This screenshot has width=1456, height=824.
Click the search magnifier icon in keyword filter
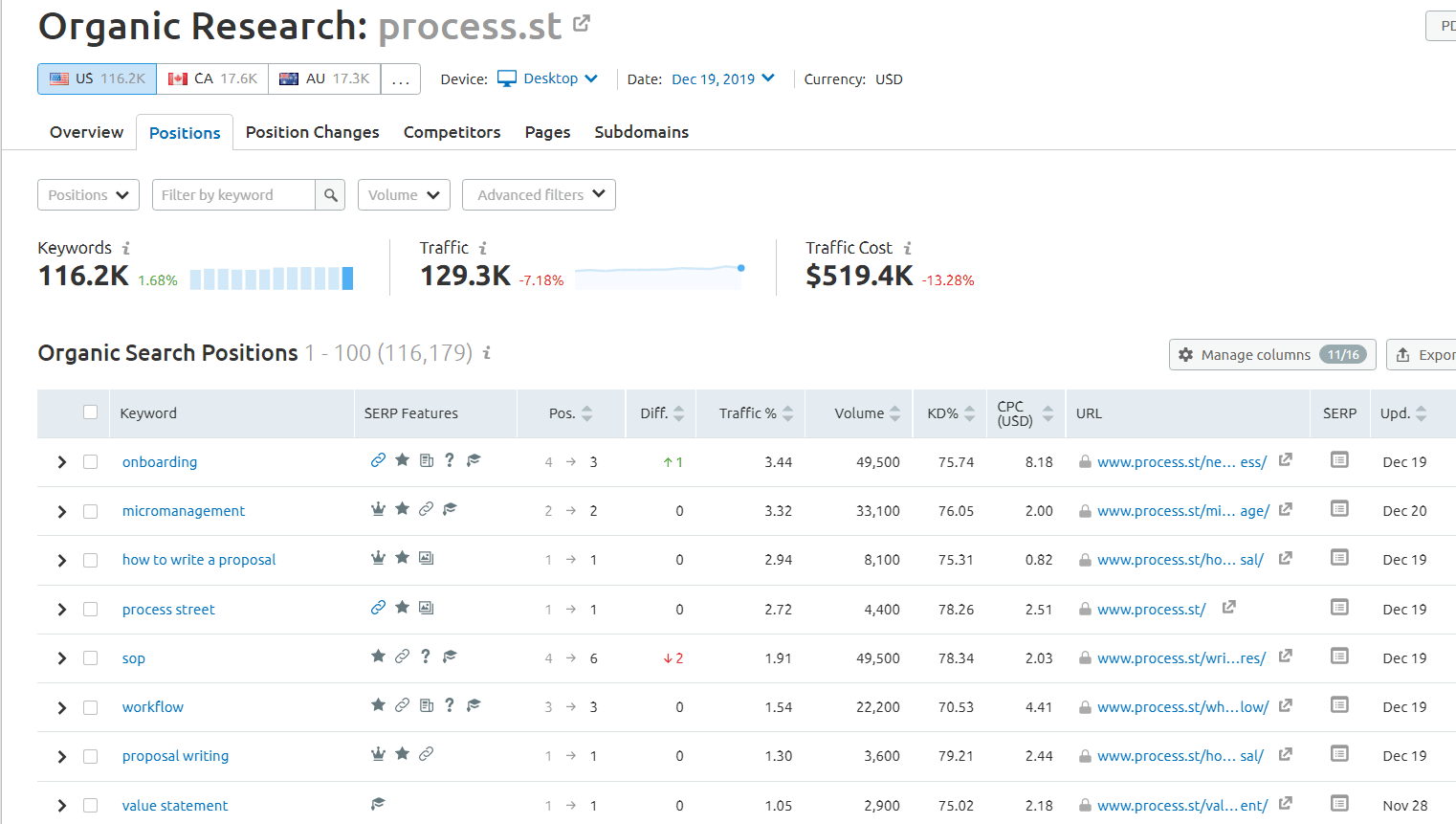(330, 195)
